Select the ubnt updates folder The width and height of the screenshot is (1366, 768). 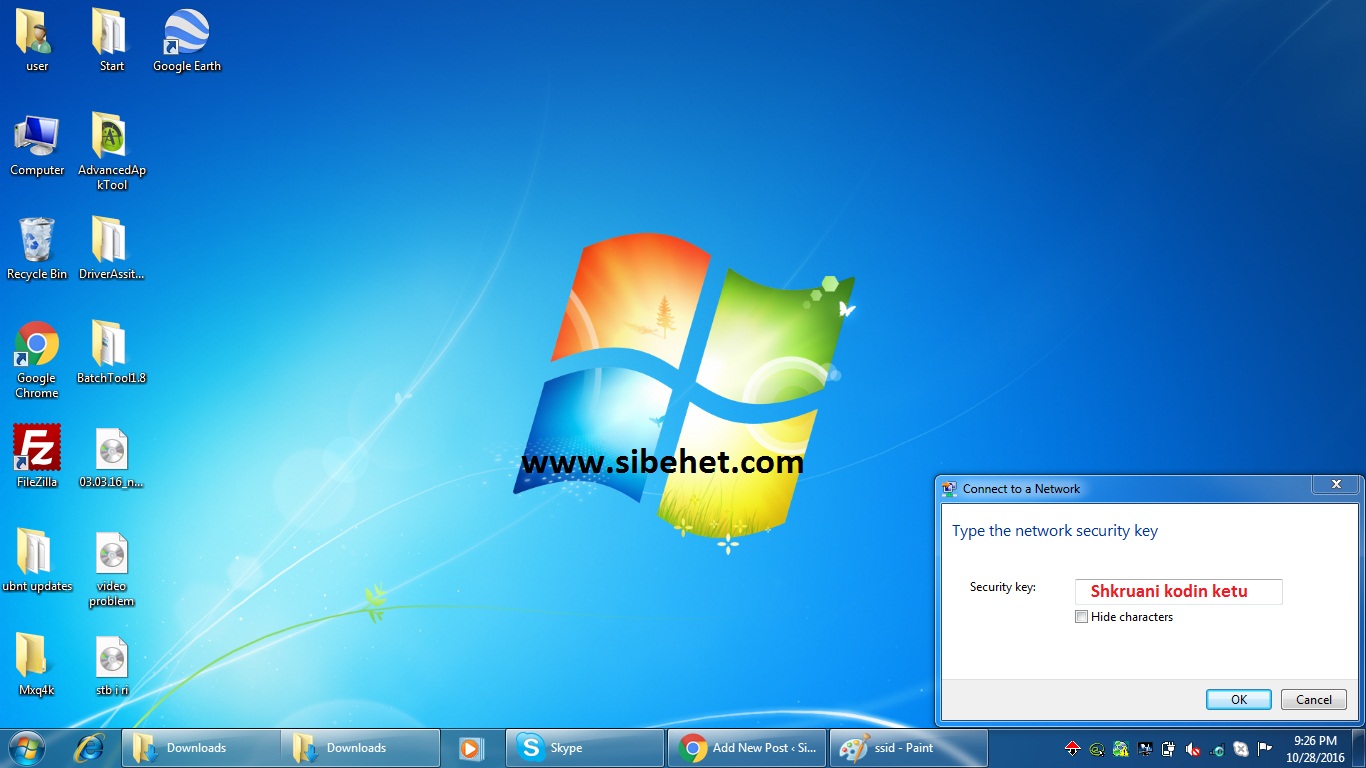pos(37,561)
